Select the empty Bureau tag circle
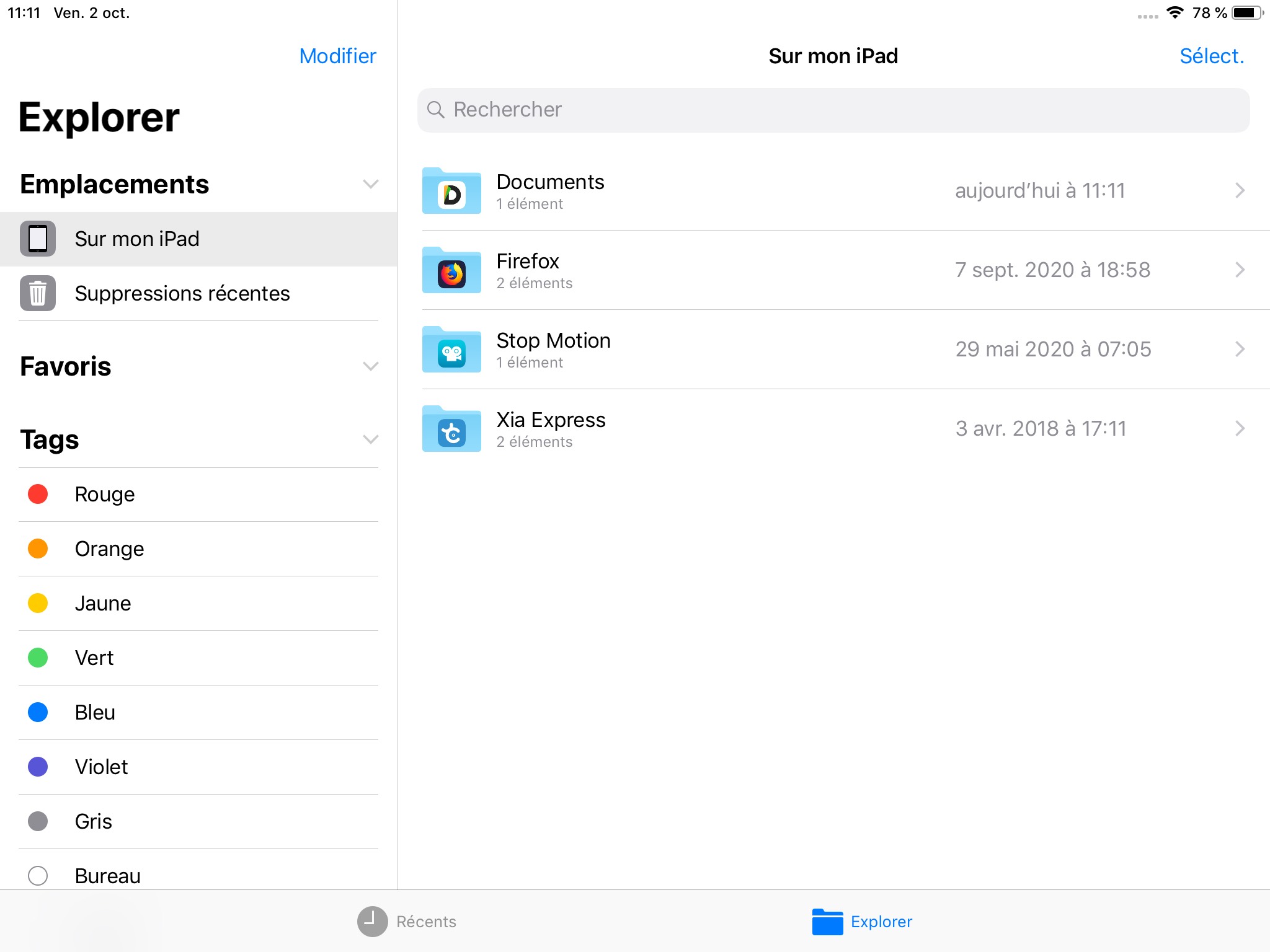Image resolution: width=1270 pixels, height=952 pixels. pos(38,875)
